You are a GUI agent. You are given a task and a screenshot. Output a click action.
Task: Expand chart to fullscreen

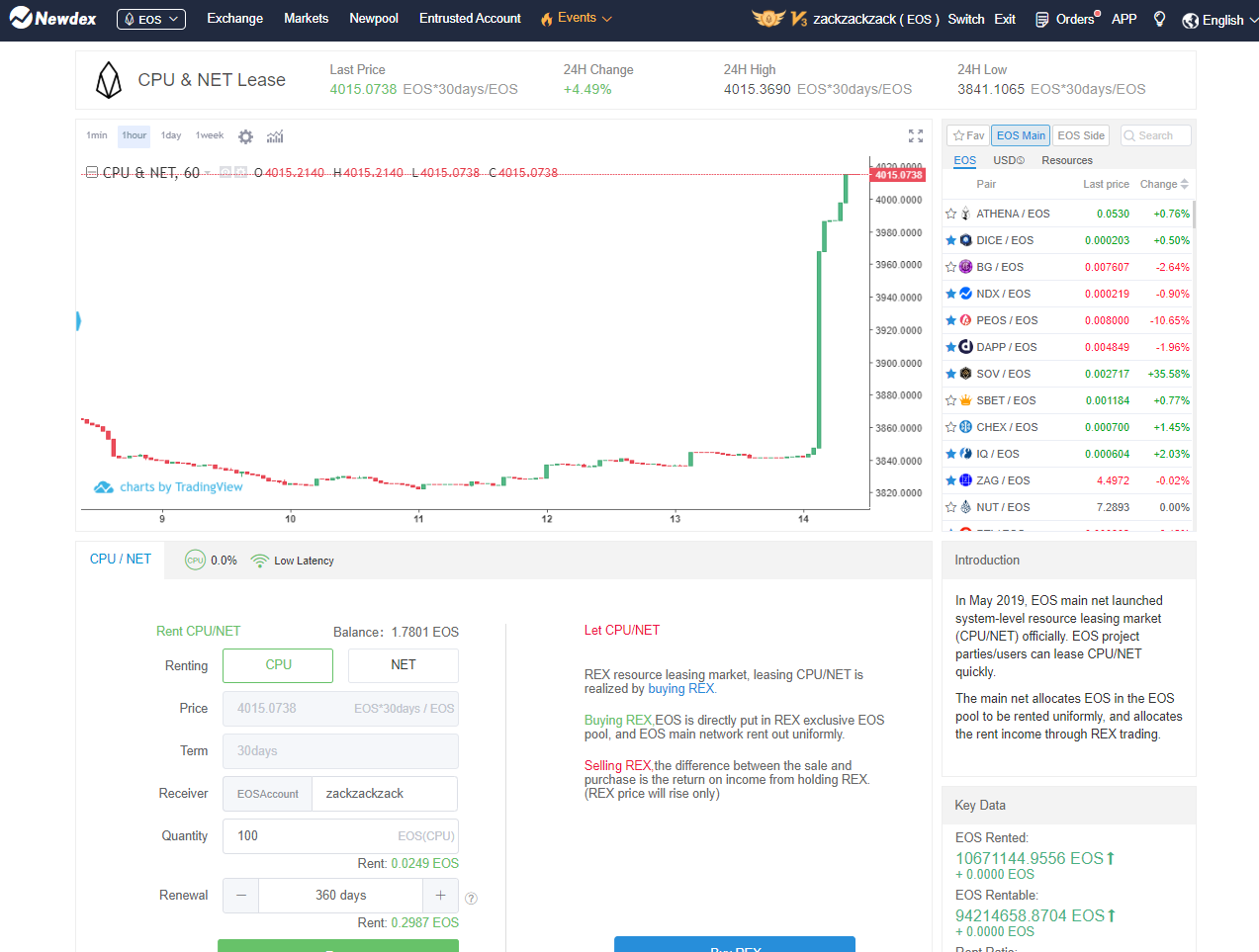point(915,136)
